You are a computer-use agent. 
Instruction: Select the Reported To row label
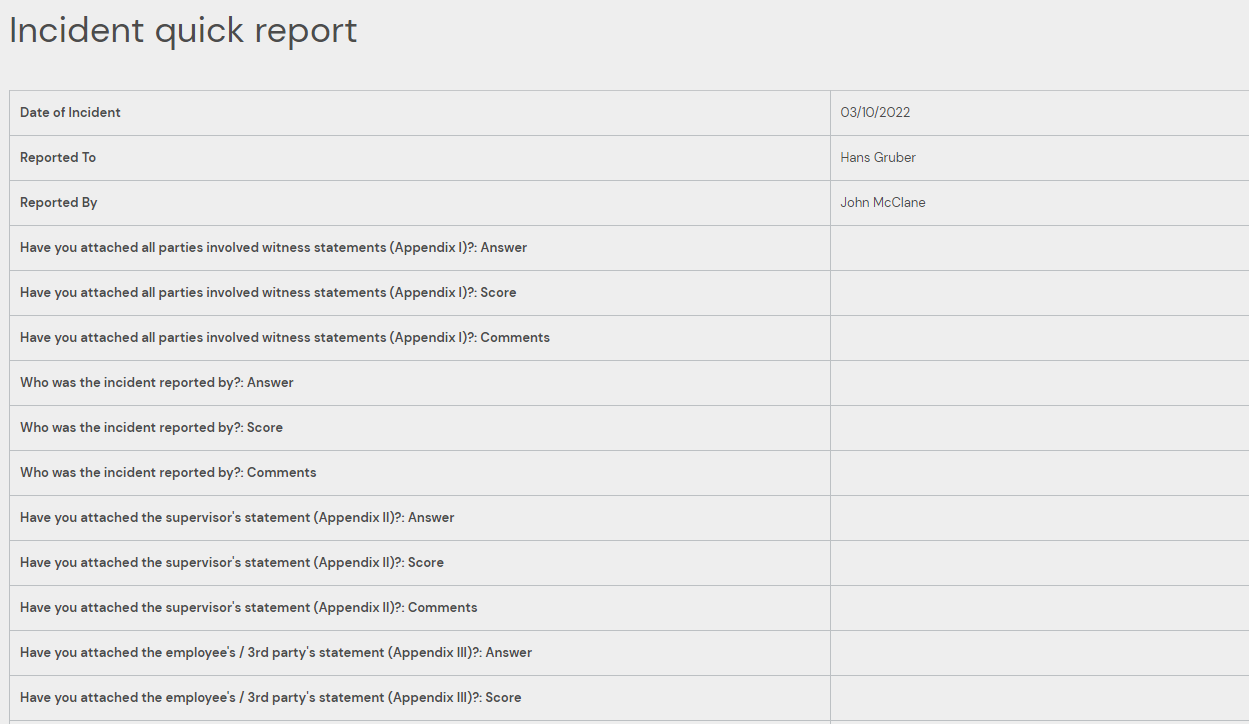pyautogui.click(x=58, y=158)
